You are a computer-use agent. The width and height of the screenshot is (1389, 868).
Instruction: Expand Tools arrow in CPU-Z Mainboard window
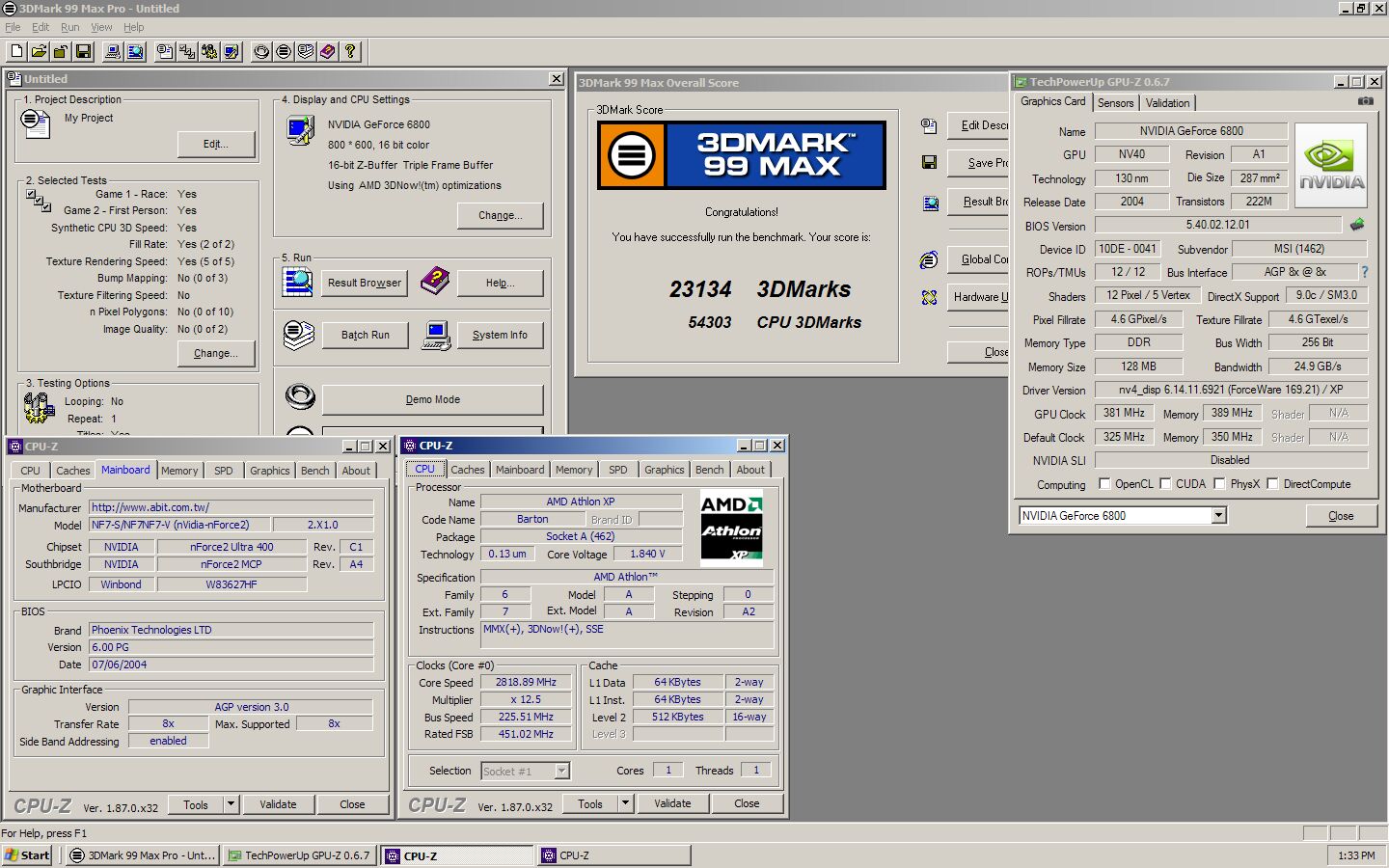point(231,804)
